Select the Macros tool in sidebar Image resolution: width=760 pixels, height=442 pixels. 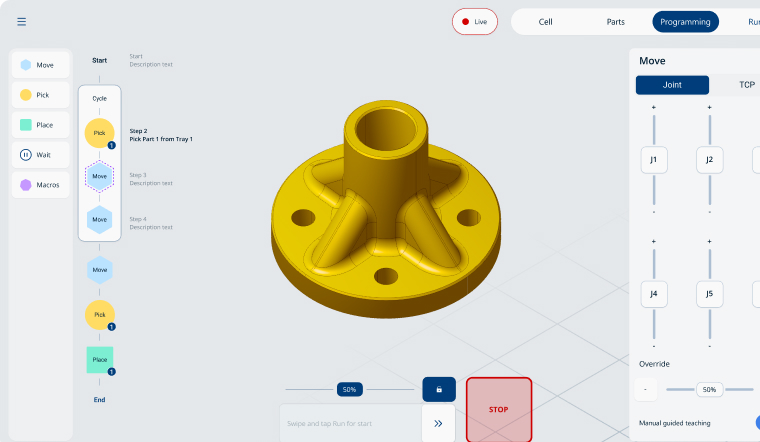(x=42, y=185)
